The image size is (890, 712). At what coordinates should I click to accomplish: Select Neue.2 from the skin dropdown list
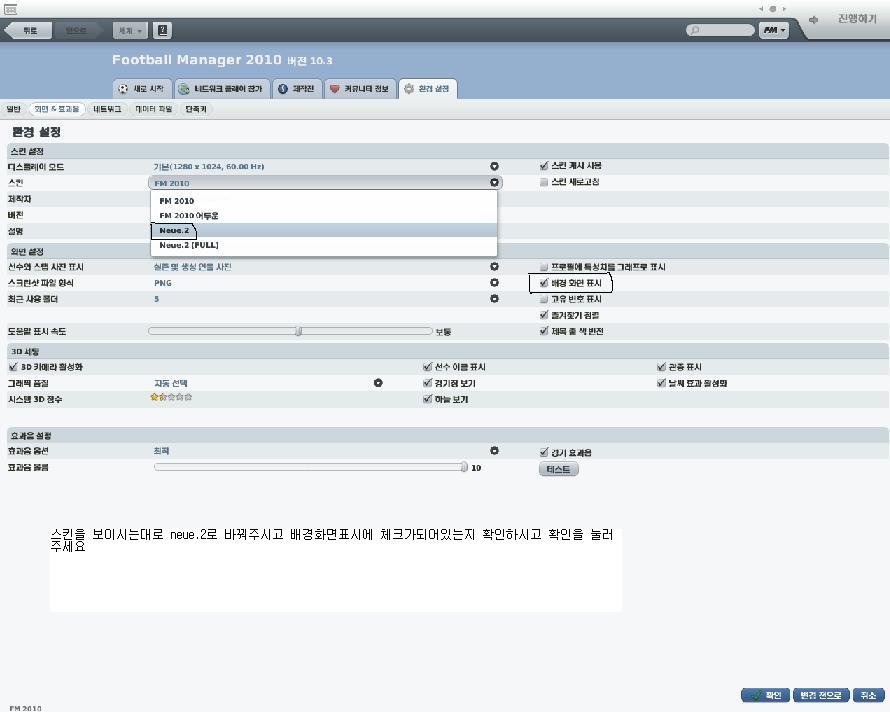pos(174,231)
